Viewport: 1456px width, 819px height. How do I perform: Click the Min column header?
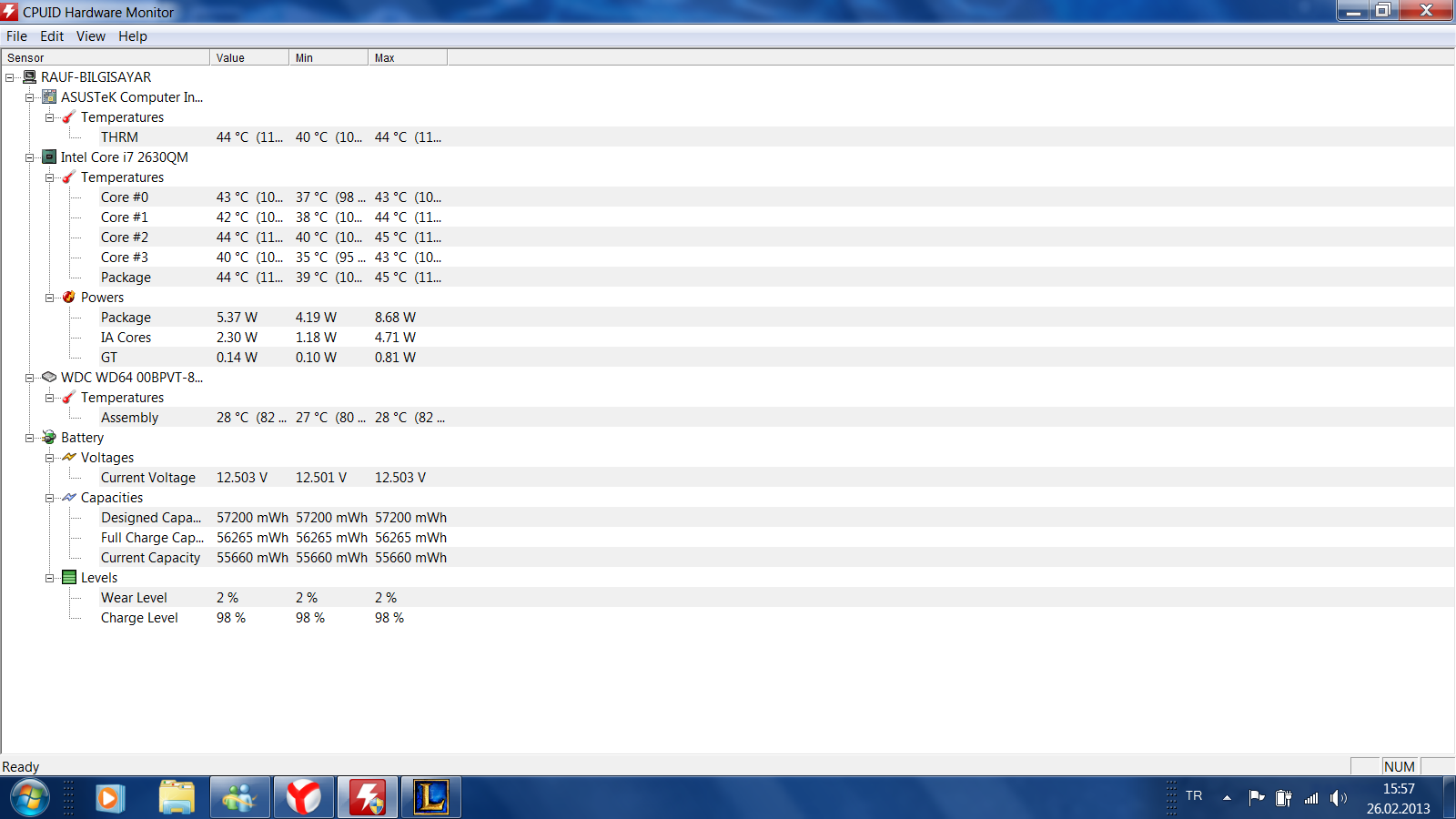[x=329, y=57]
